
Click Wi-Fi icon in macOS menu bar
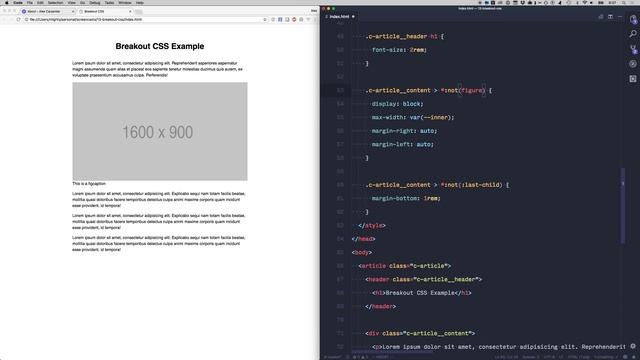pyautogui.click(x=585, y=2)
